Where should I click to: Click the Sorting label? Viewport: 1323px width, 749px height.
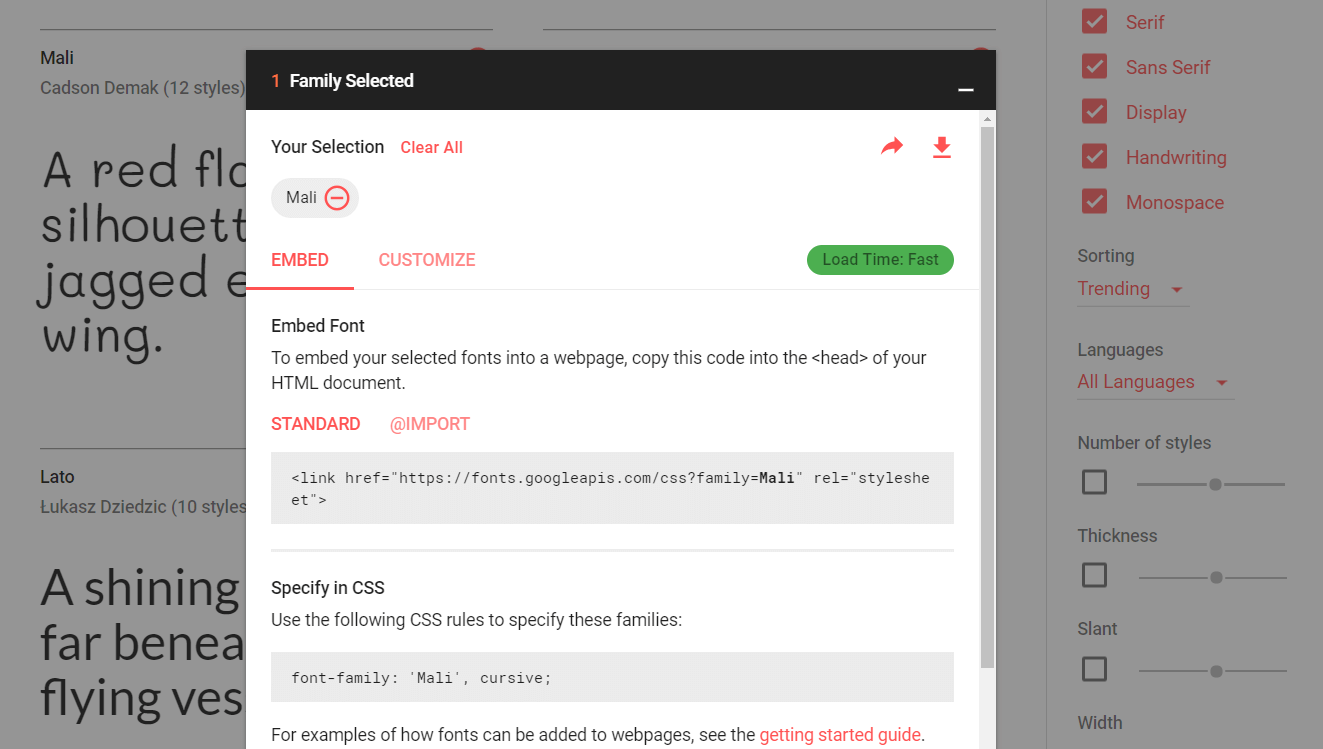click(x=1106, y=256)
